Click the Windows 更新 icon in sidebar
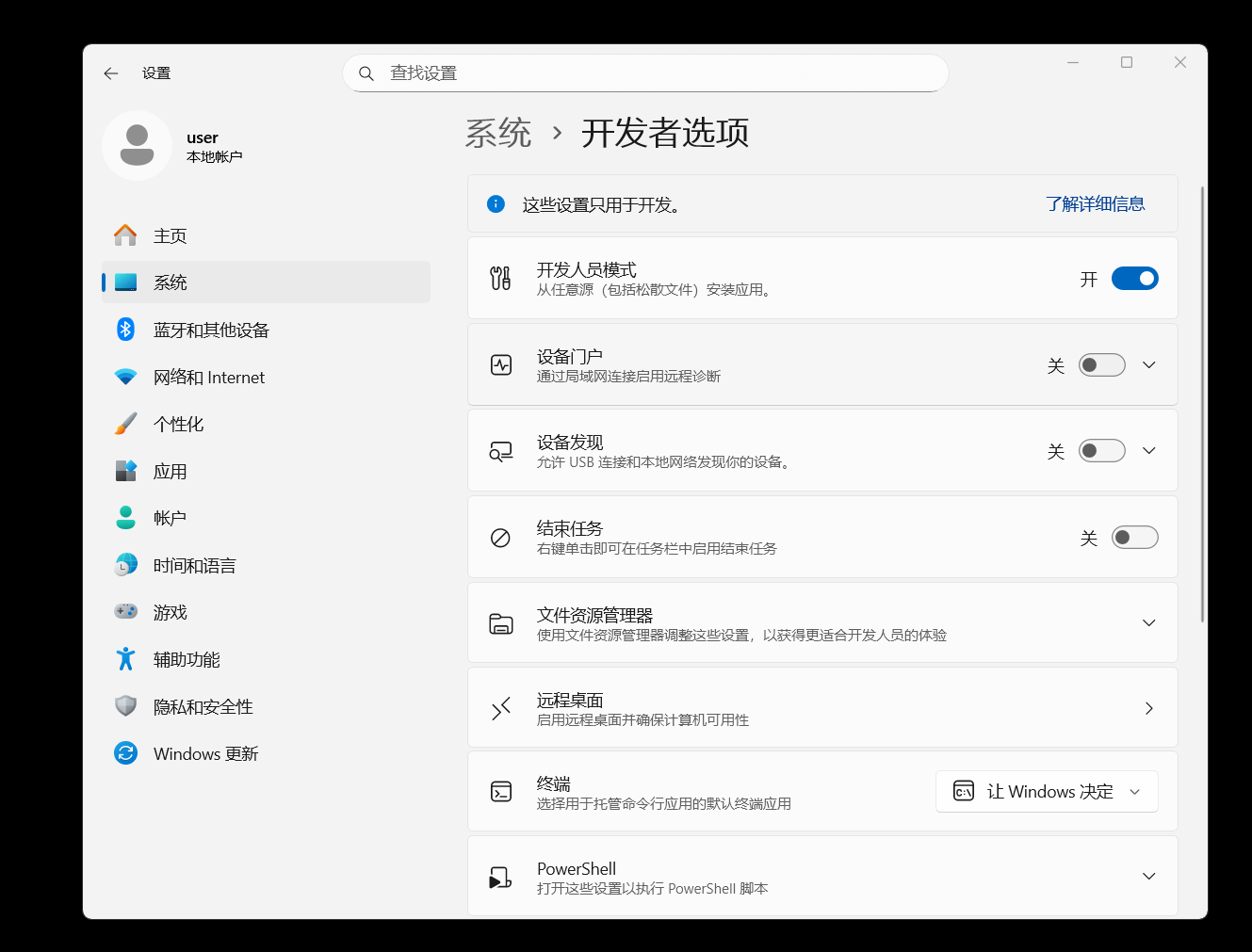The width and height of the screenshot is (1252, 952). 125,752
